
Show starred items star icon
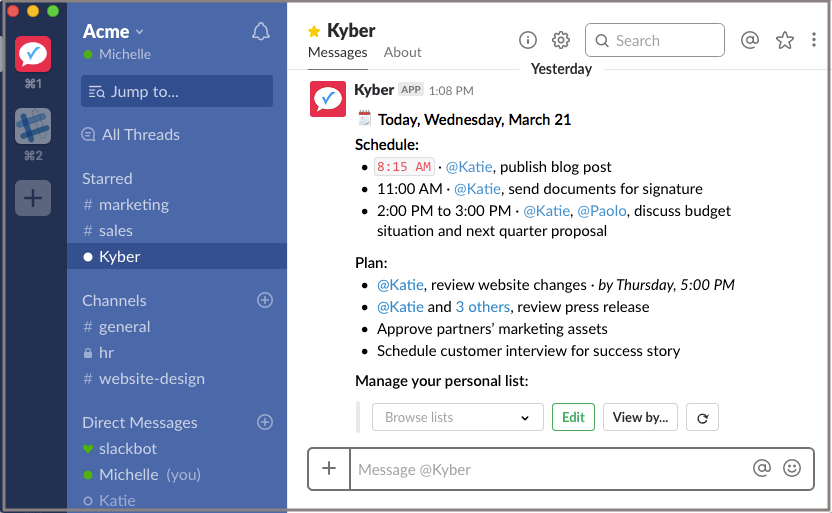point(785,40)
